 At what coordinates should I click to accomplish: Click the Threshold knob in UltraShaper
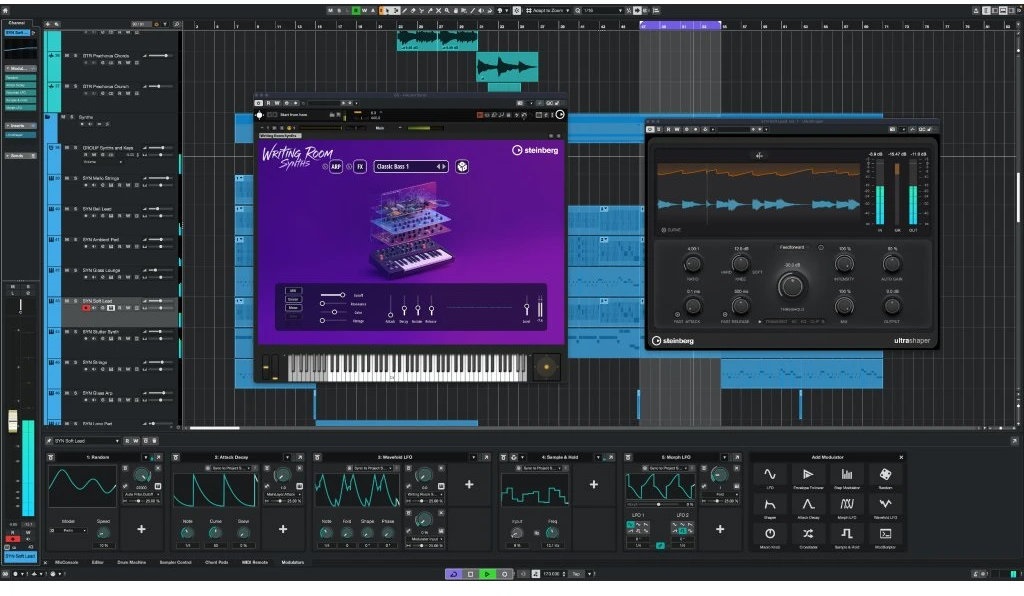point(792,285)
